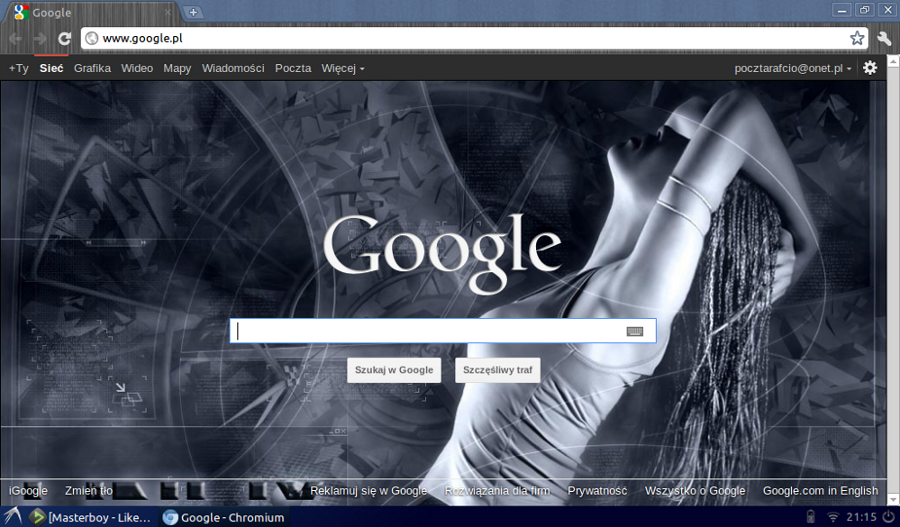Click Szukaj w Google button
The width and height of the screenshot is (900, 527).
(394, 370)
